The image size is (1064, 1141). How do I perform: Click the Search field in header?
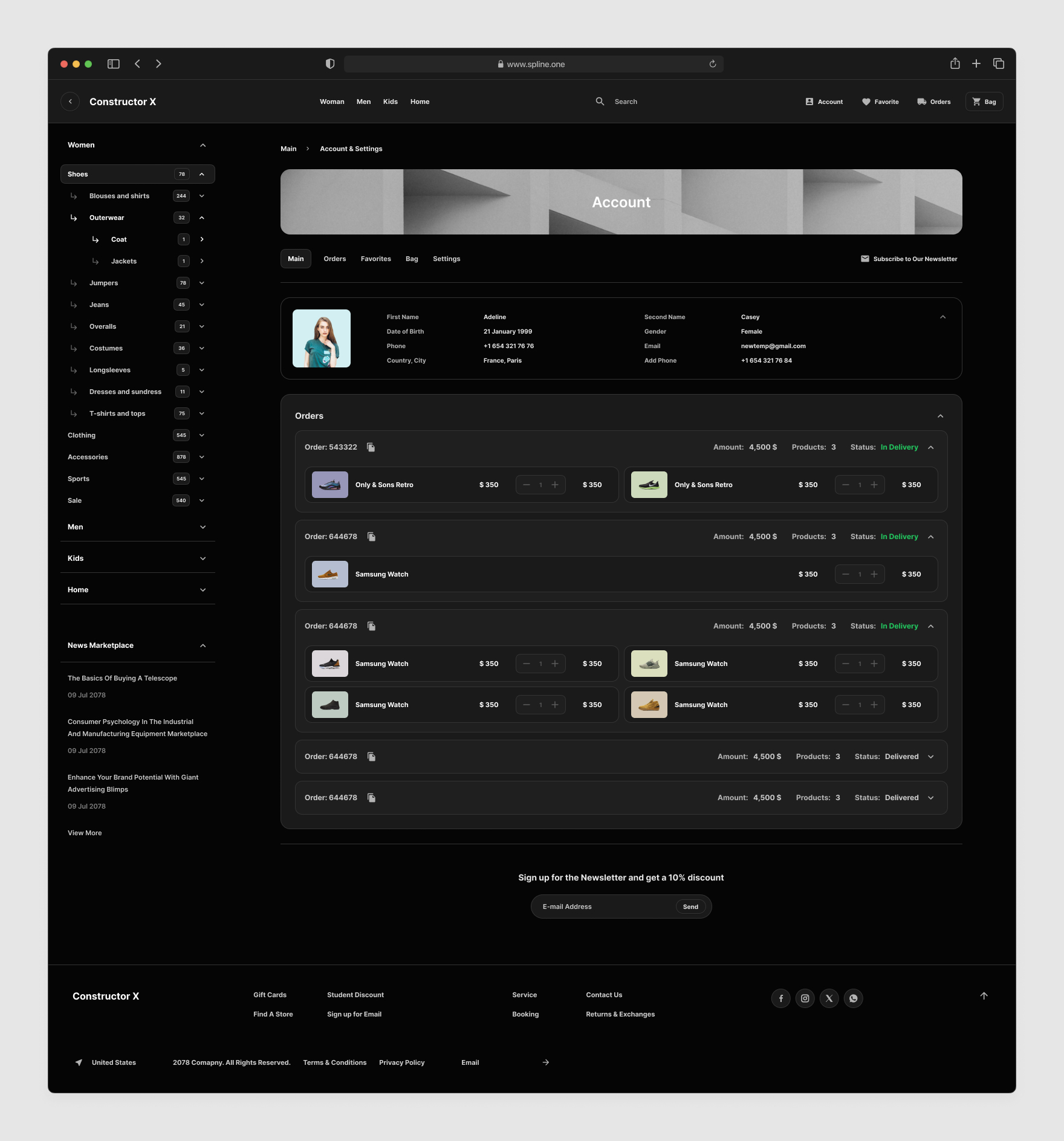point(626,102)
